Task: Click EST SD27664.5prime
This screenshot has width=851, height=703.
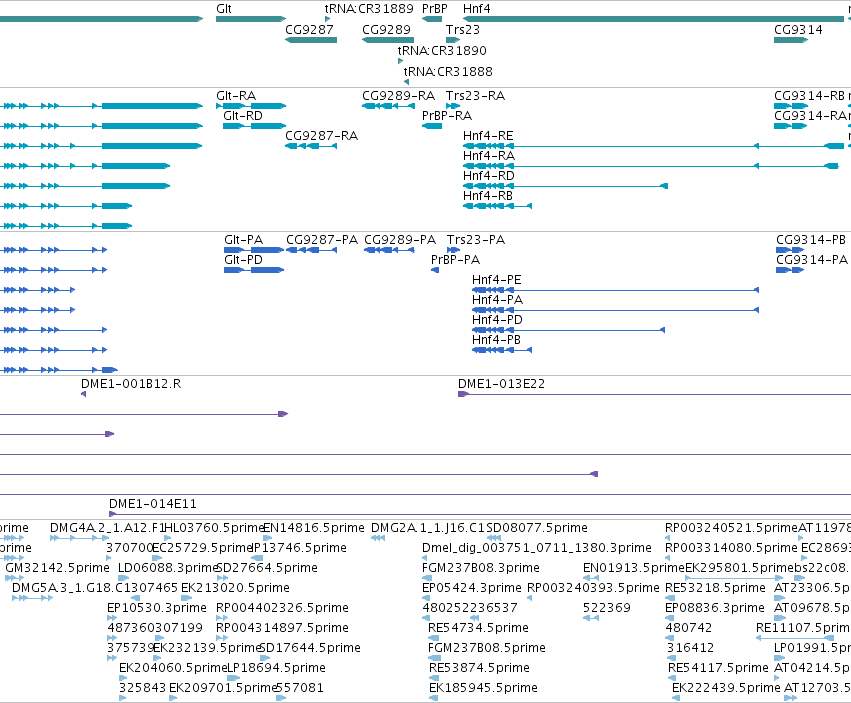Action: pos(267,568)
